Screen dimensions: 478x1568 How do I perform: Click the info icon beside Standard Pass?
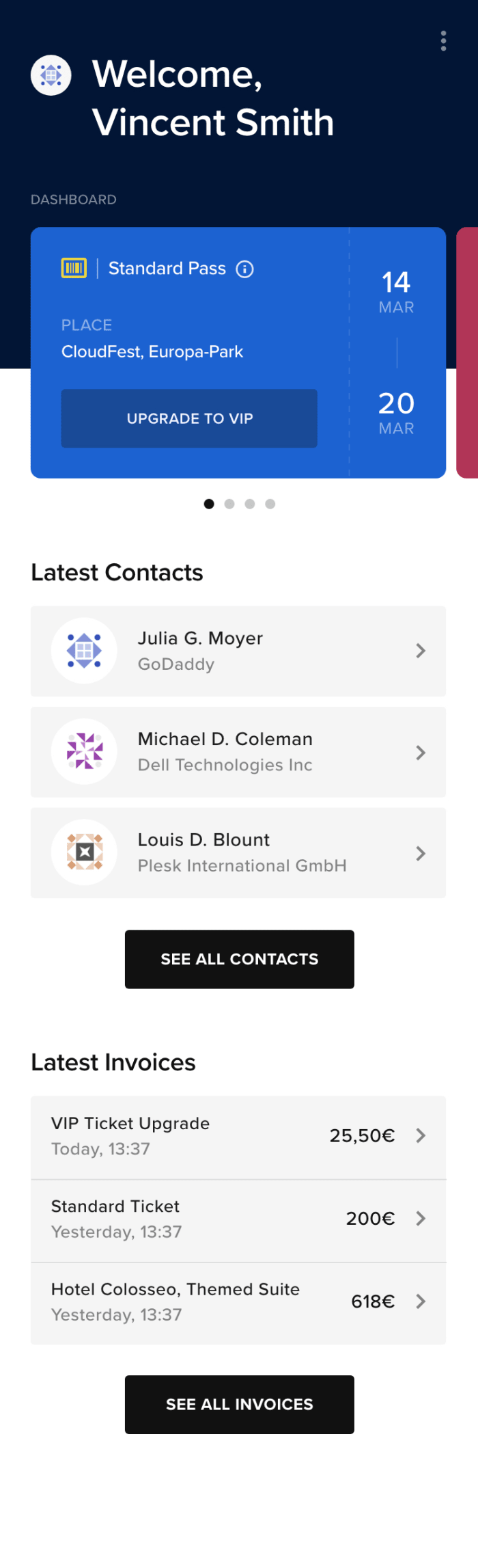244,269
